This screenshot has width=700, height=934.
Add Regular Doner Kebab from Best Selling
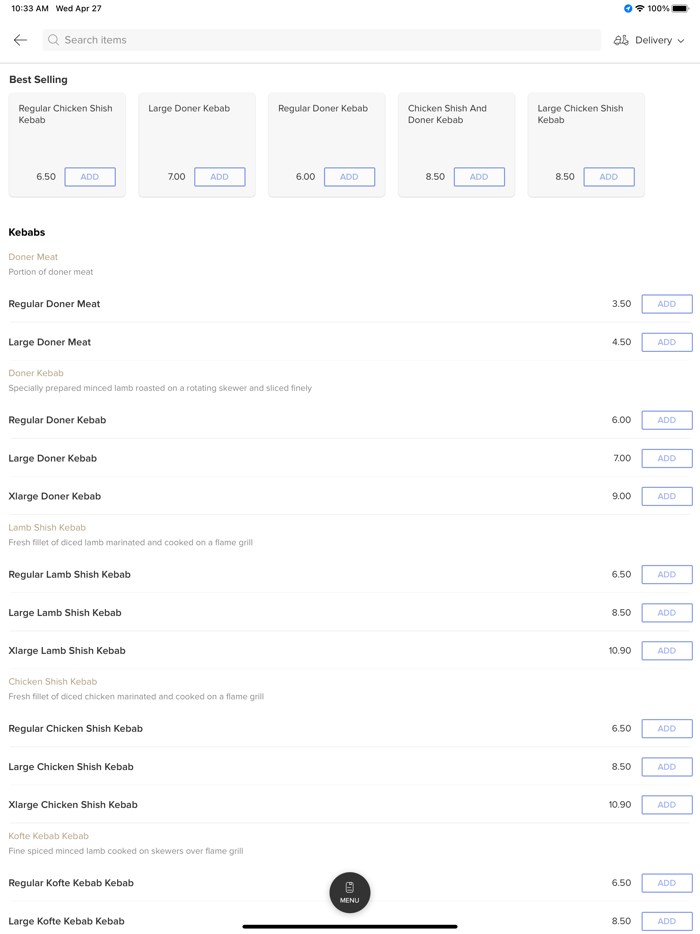click(x=350, y=177)
